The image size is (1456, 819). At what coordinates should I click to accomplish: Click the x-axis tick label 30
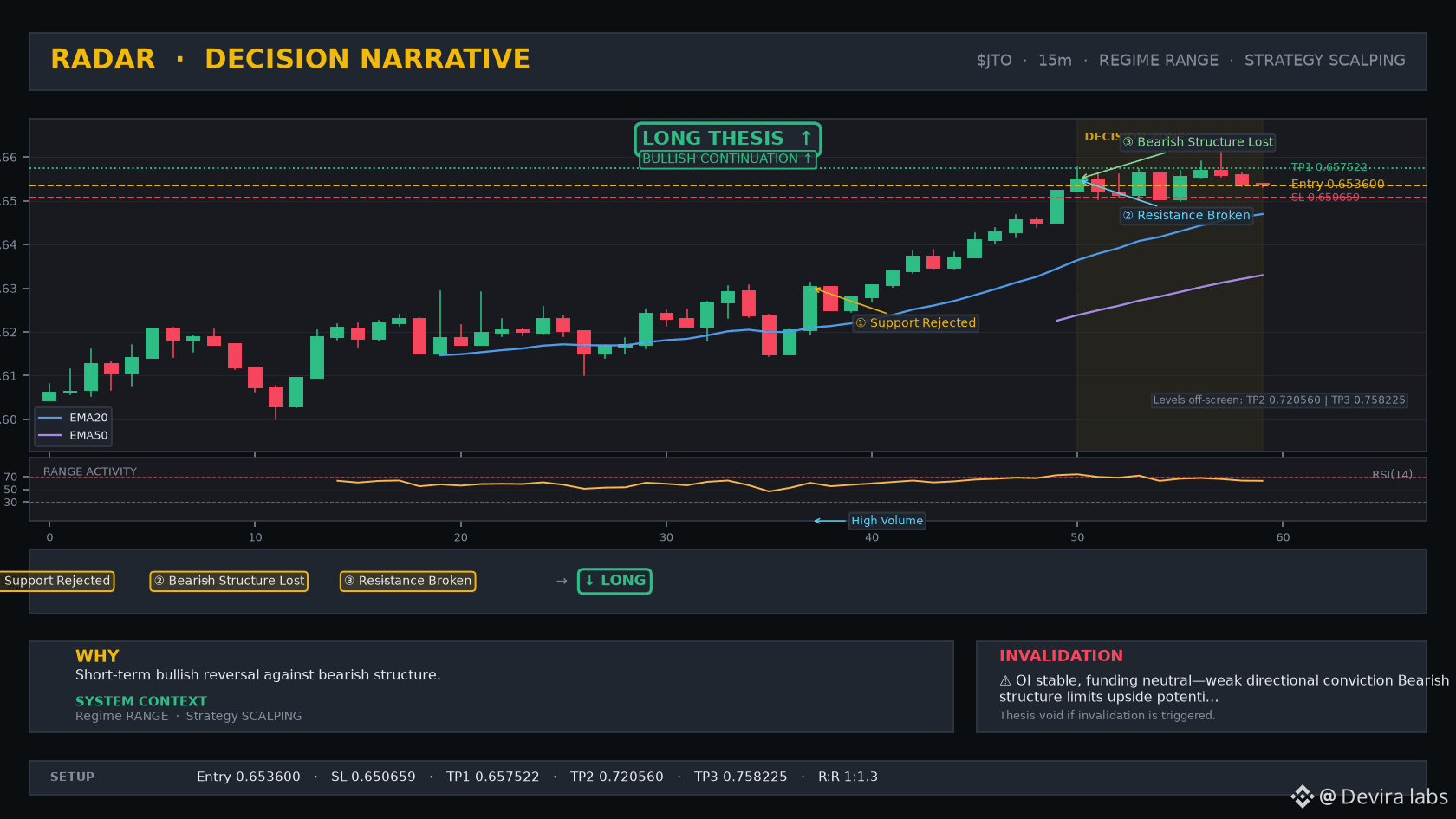click(x=666, y=538)
